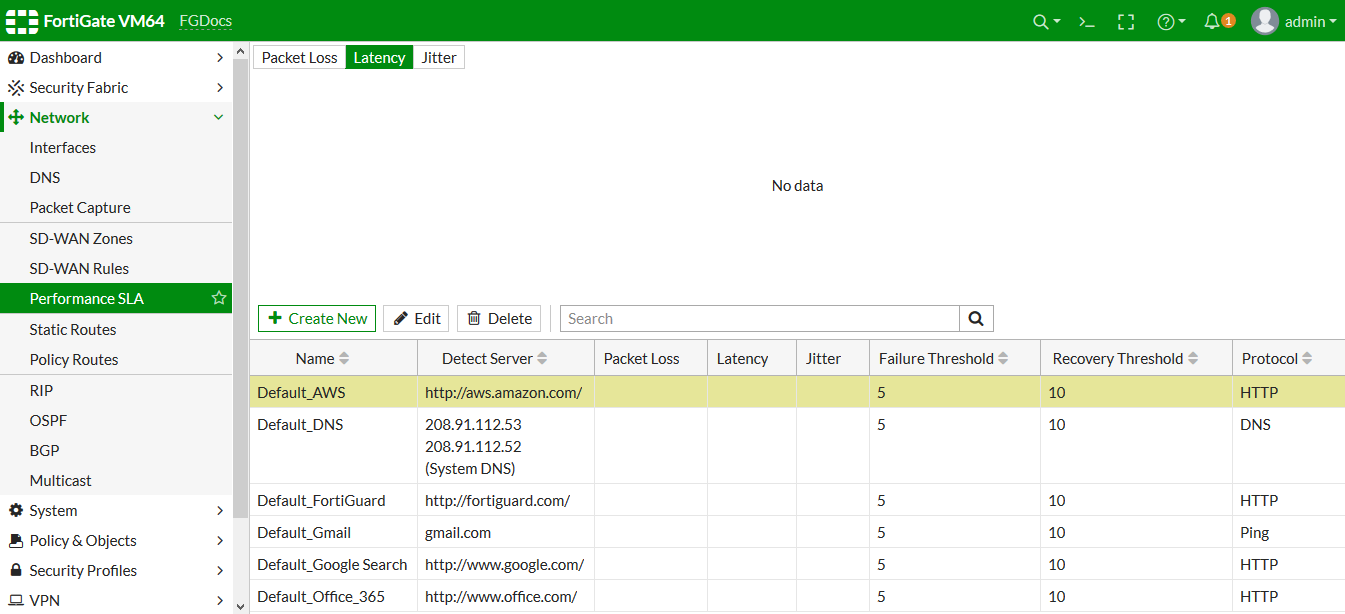Viewport: 1345px width, 614px height.
Task: Click the System gear icon in sidebar
Action: pyautogui.click(x=16, y=510)
